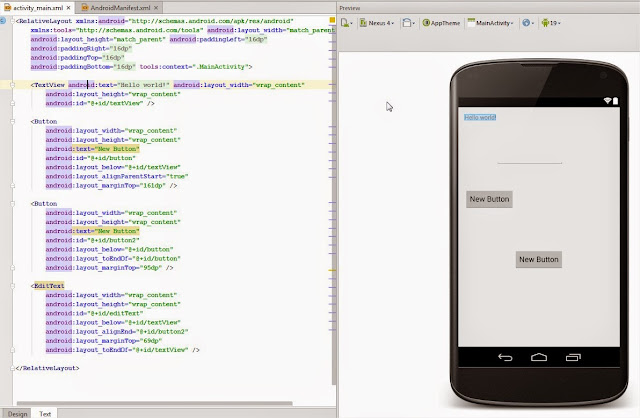Collapse the TextView element fold
This screenshot has height=418, width=640.
(x=13, y=85)
